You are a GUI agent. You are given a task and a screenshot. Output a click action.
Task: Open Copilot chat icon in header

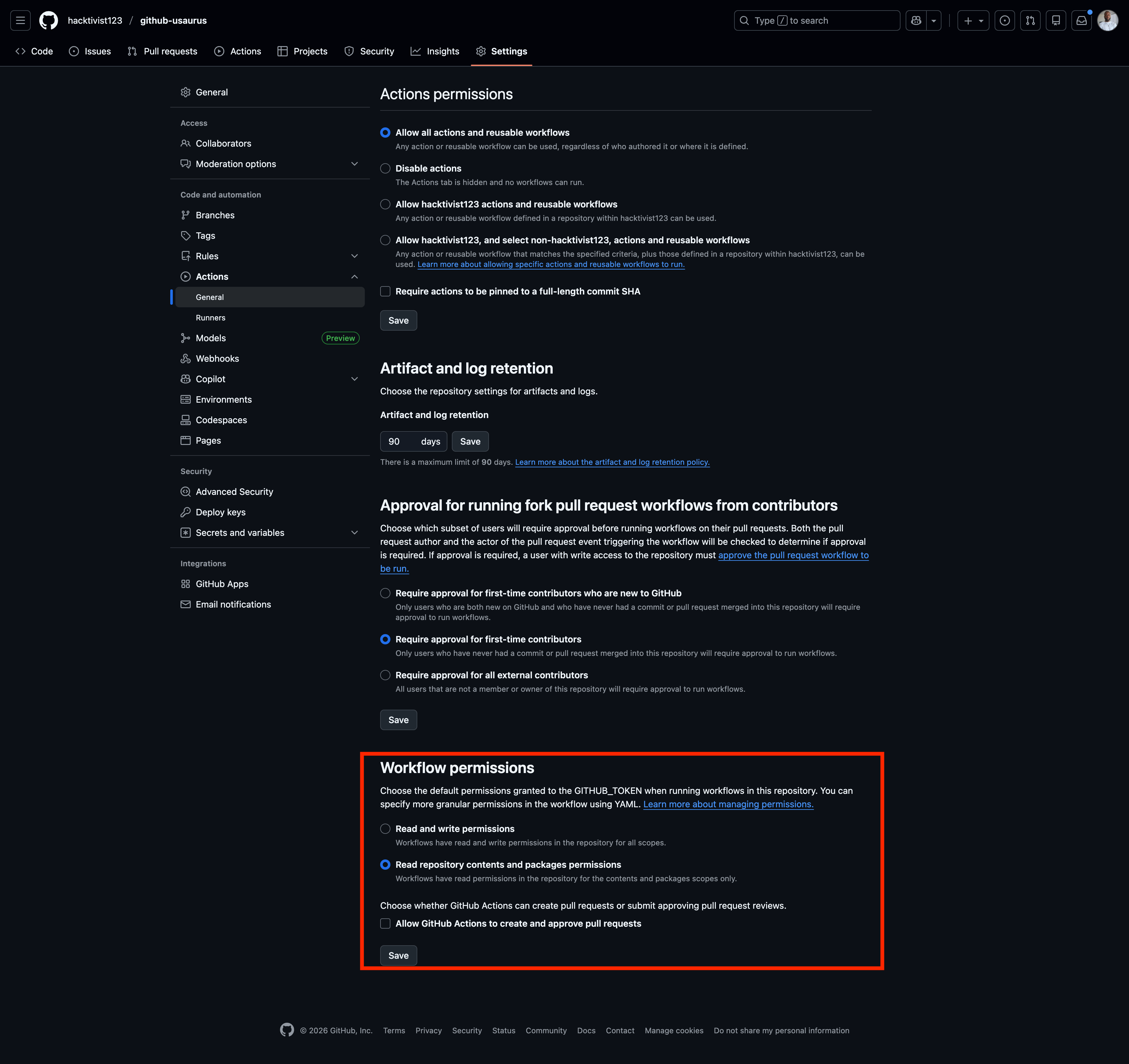pos(916,20)
